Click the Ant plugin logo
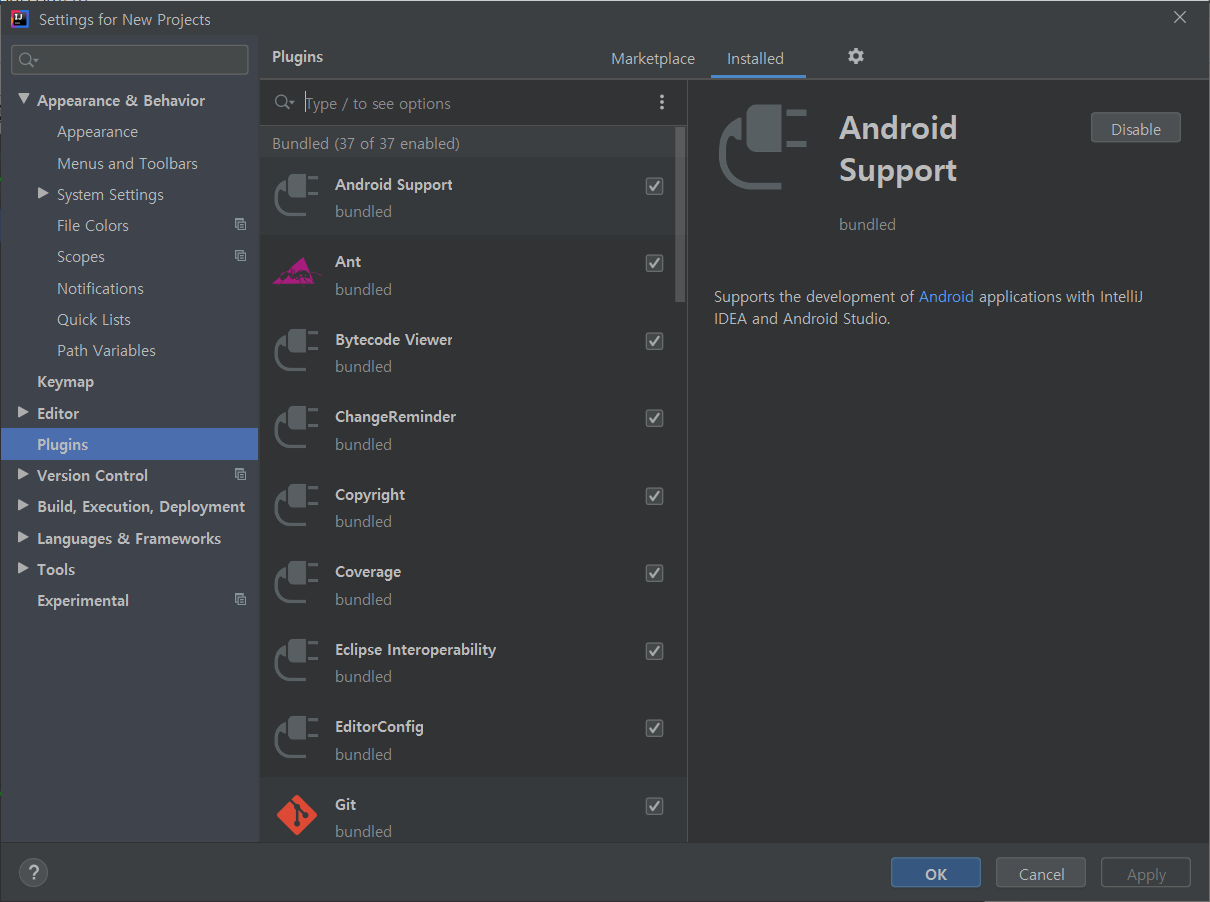 pos(296,272)
